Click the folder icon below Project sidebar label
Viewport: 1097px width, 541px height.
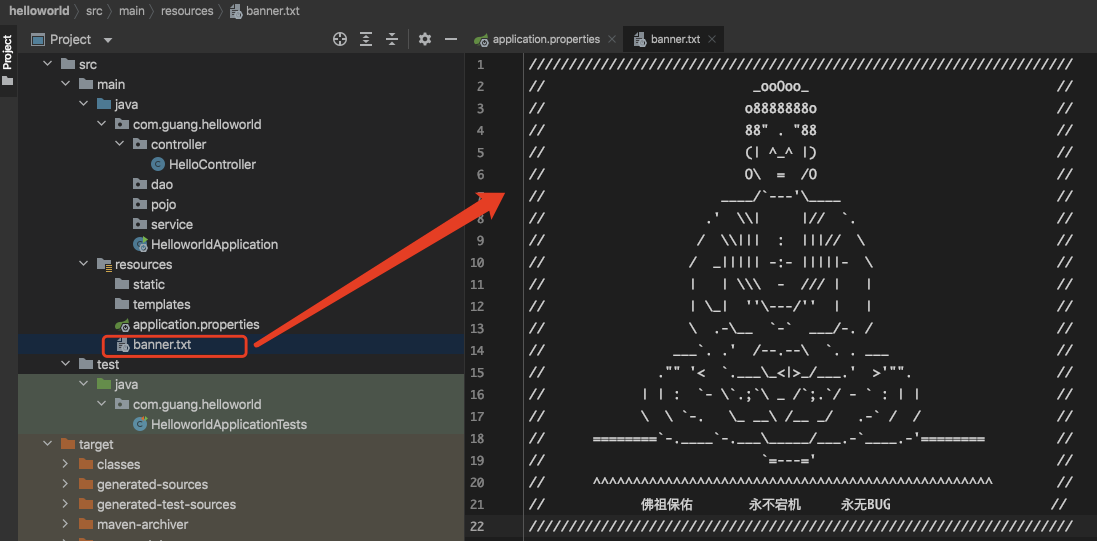(x=8, y=81)
